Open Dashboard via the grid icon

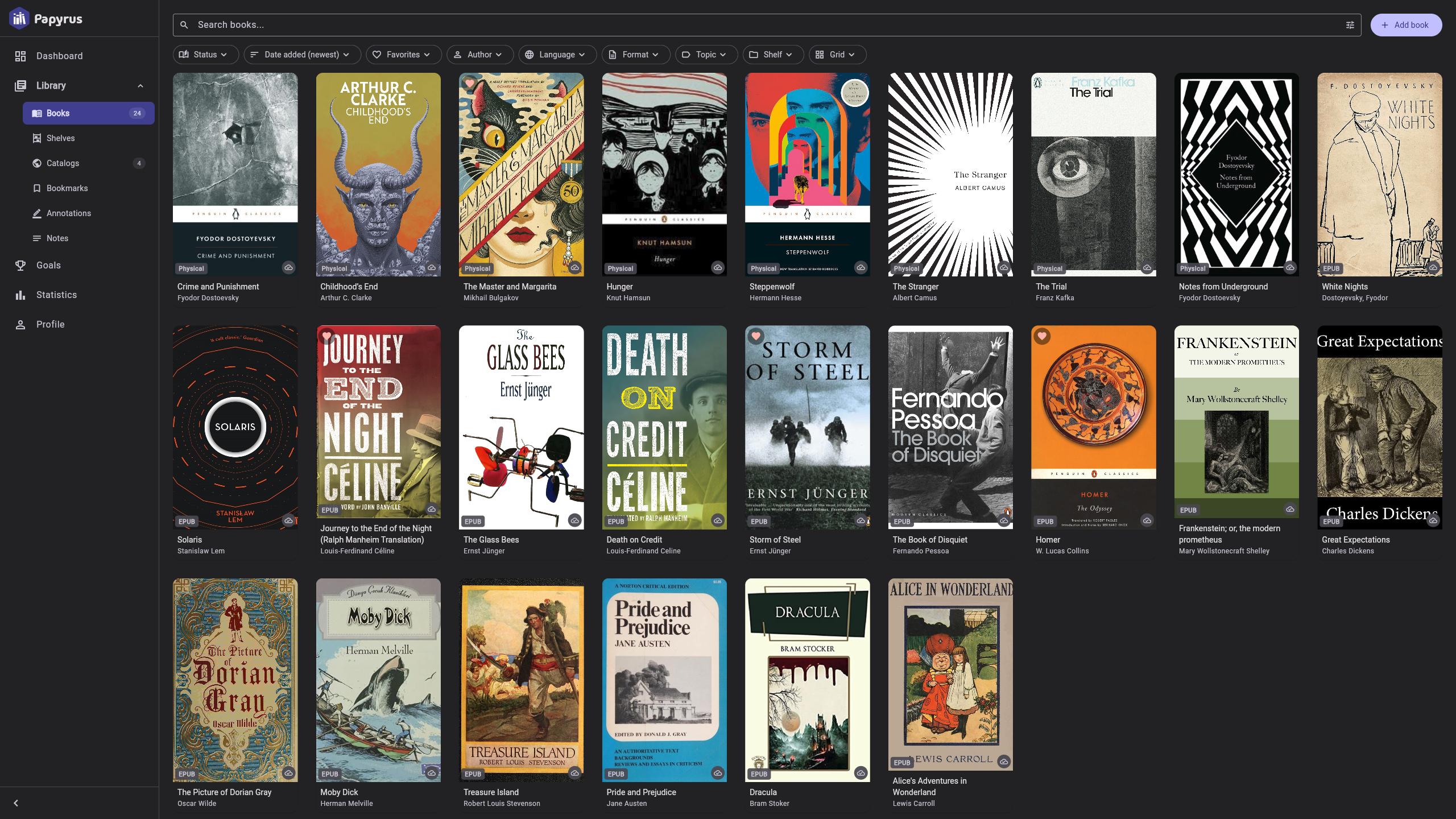point(20,56)
